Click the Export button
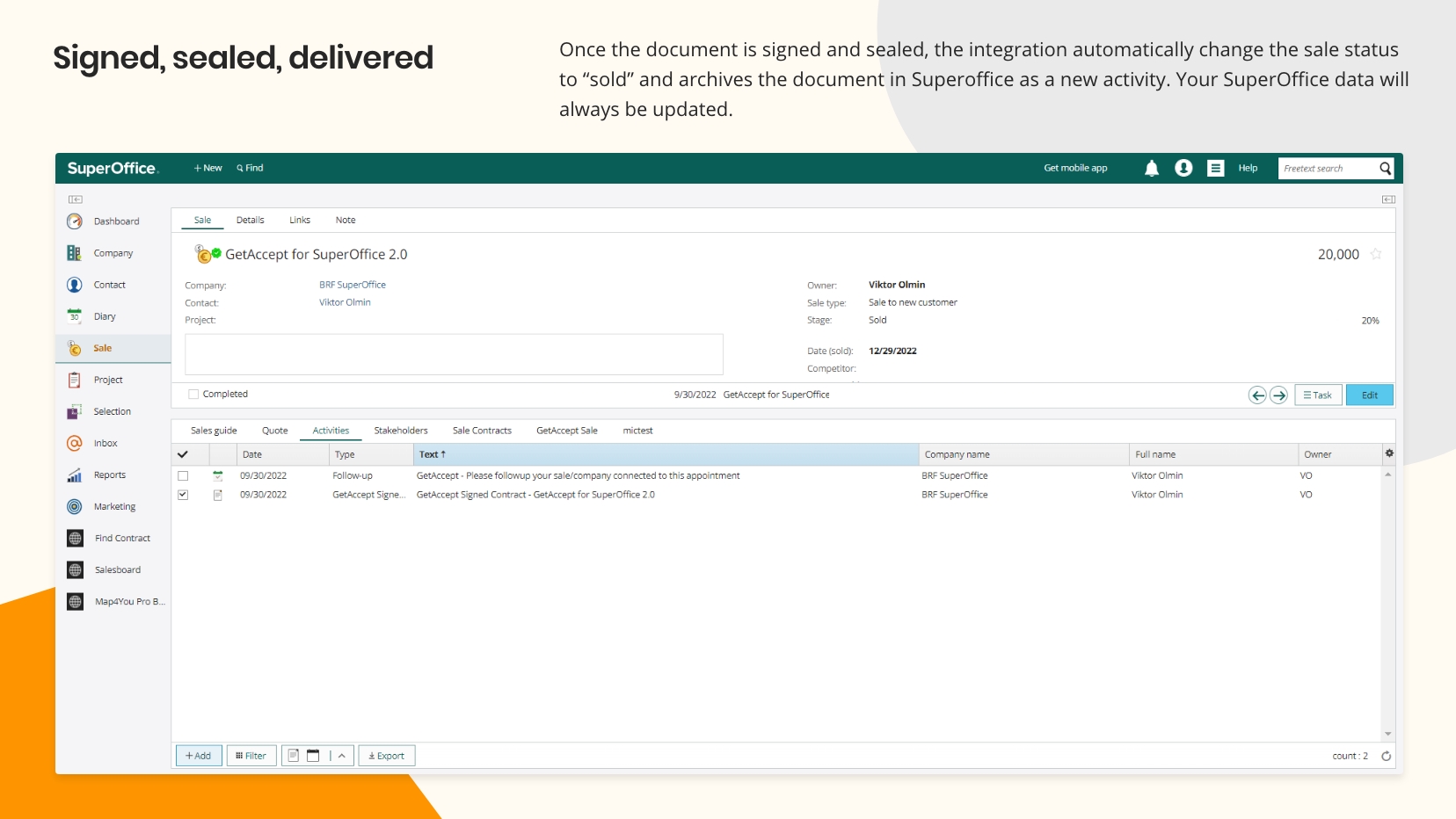 (x=387, y=756)
